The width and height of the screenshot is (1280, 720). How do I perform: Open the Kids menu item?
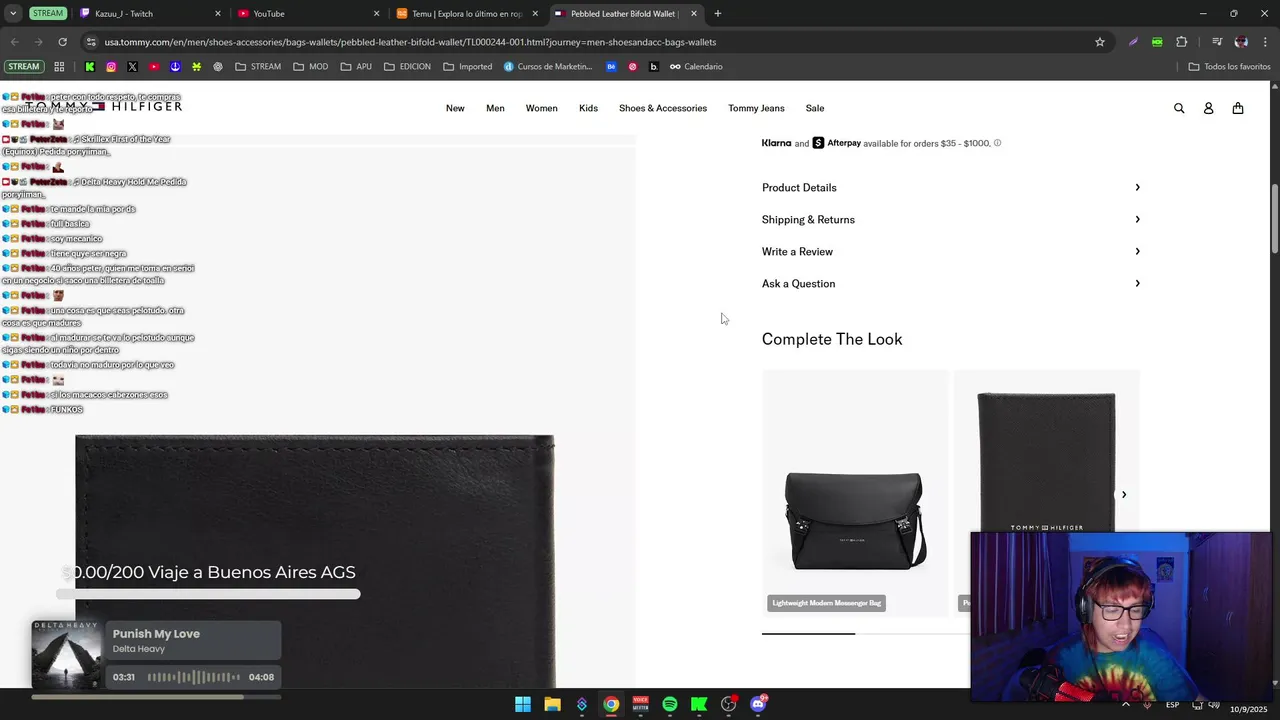coord(588,108)
